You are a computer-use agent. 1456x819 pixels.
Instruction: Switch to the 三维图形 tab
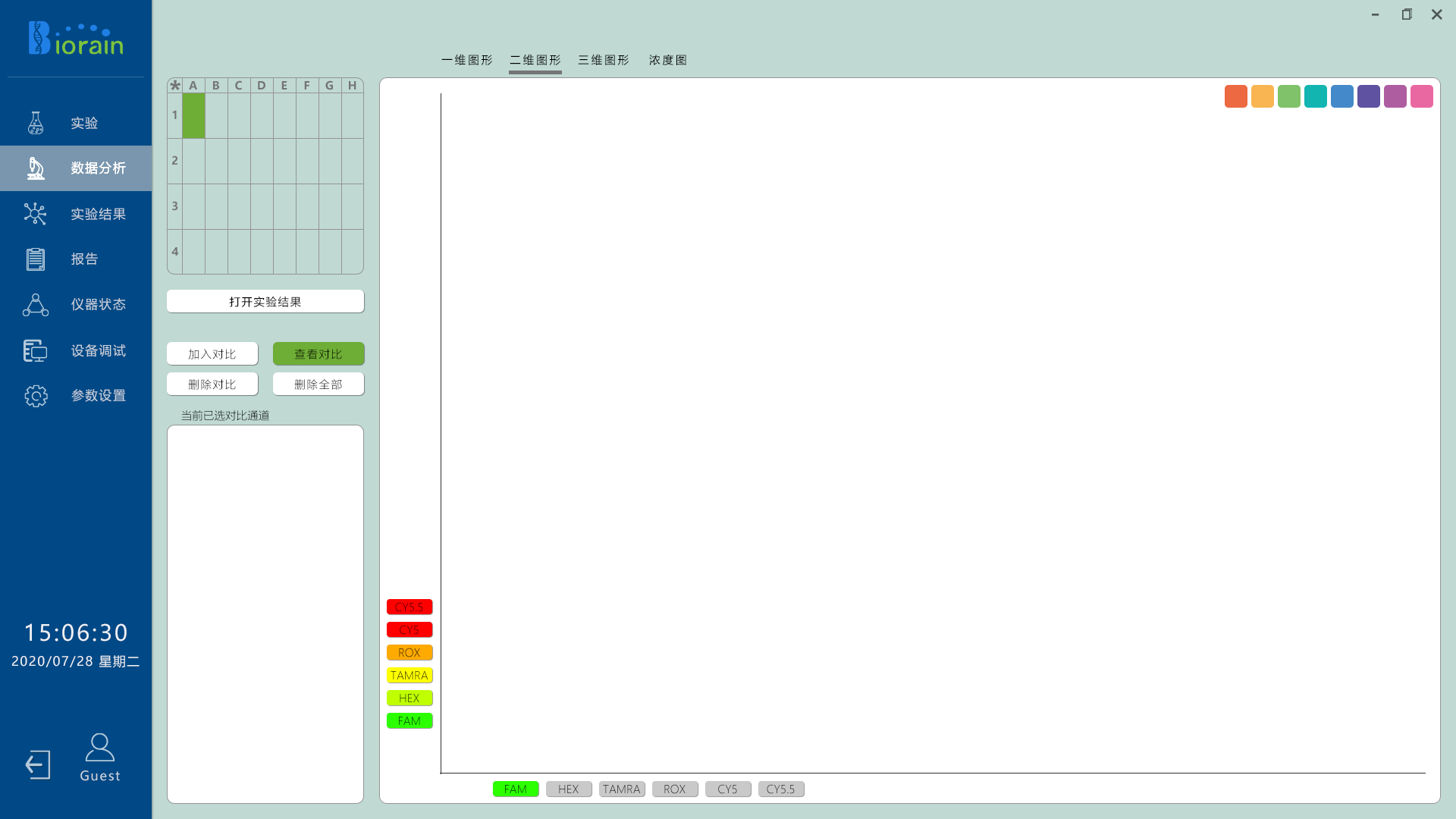(604, 60)
